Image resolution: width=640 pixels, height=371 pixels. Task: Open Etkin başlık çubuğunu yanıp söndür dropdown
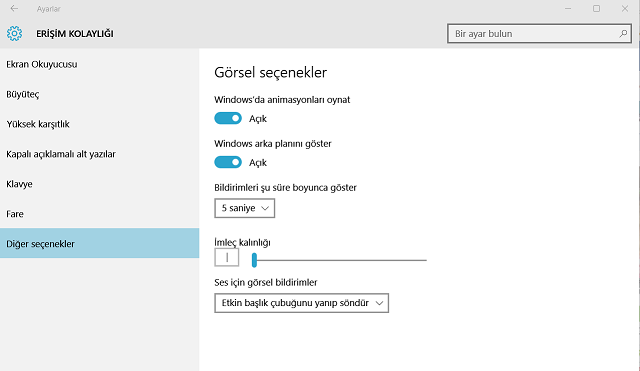click(302, 303)
